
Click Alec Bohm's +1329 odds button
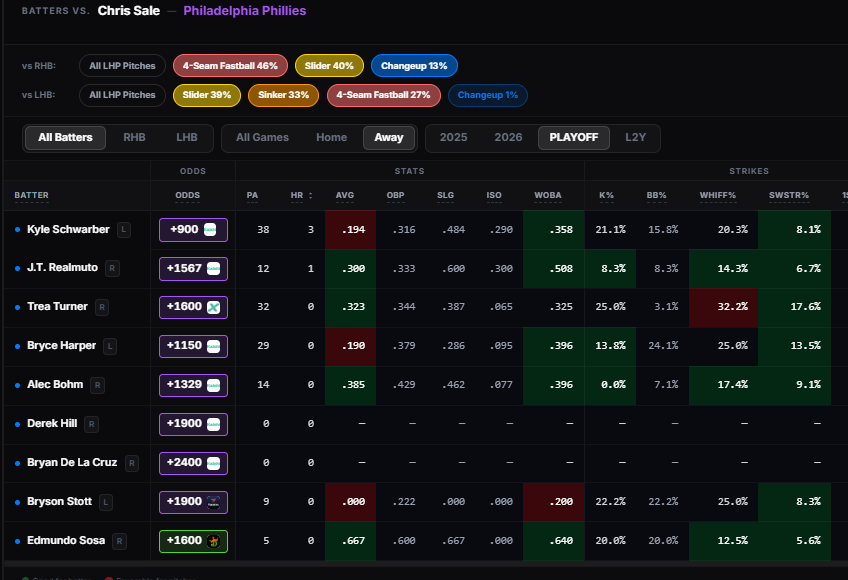[193, 385]
